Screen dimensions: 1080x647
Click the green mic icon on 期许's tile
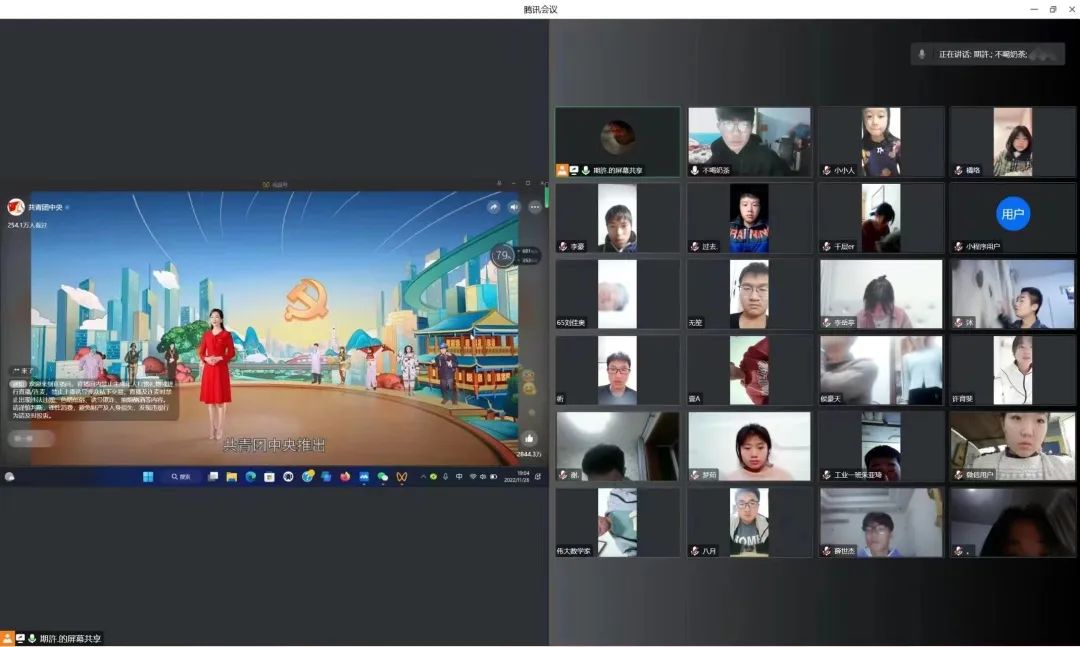[x=585, y=170]
